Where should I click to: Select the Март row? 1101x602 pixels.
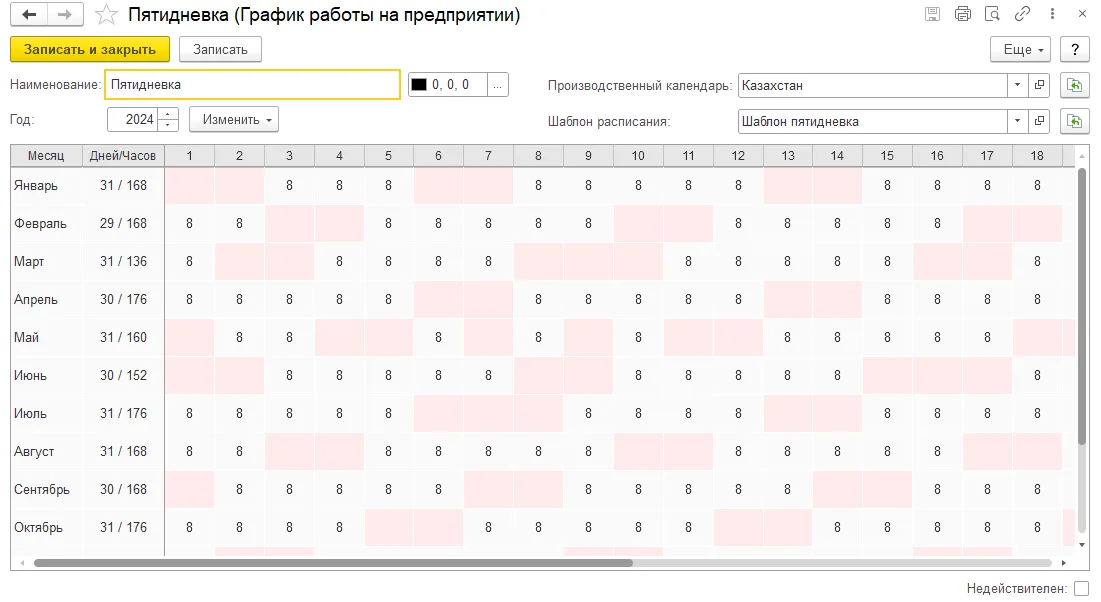coord(543,261)
